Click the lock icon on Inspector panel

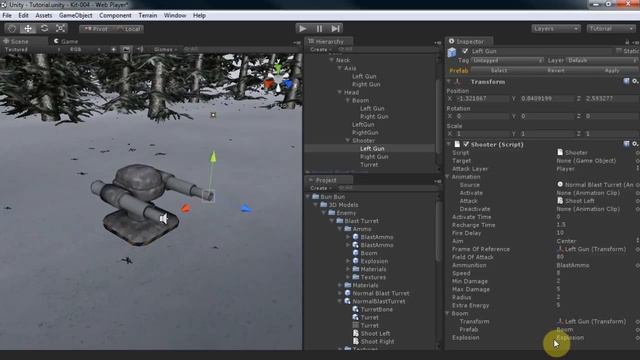click(627, 42)
